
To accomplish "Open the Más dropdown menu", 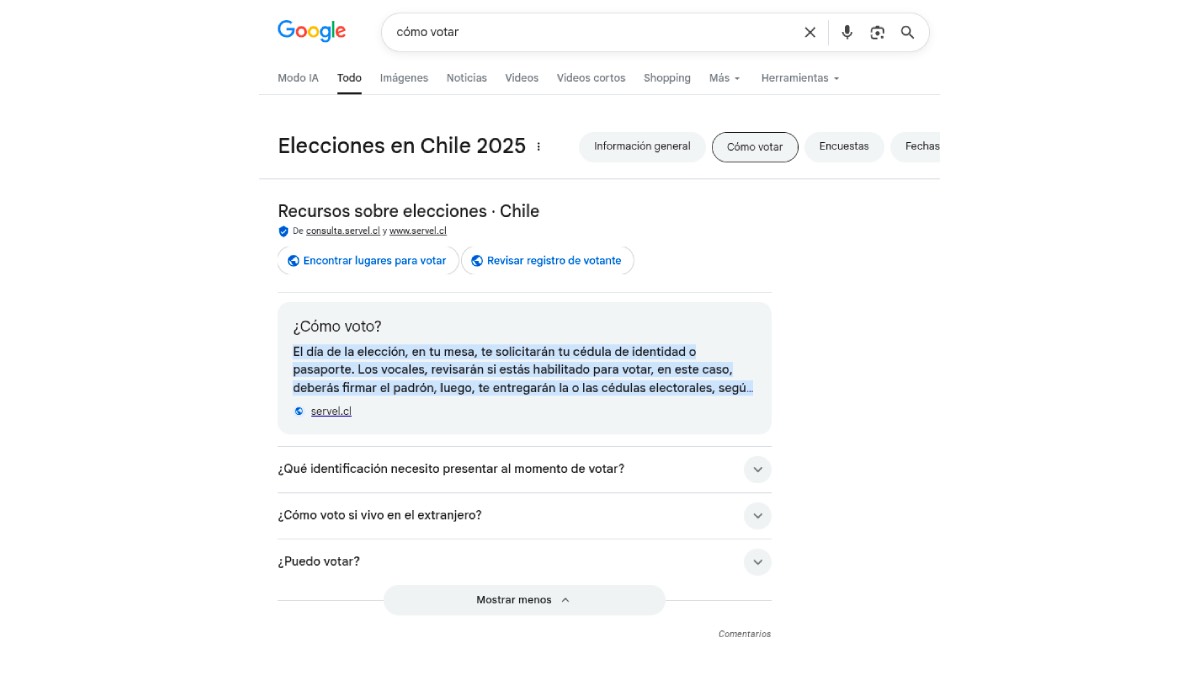I will (x=725, y=78).
